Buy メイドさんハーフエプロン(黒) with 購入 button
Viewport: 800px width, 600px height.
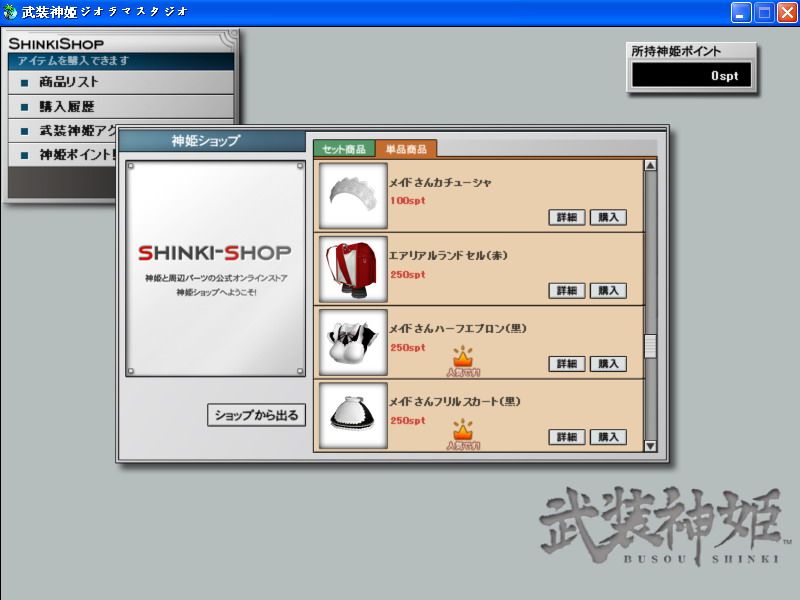(x=608, y=364)
